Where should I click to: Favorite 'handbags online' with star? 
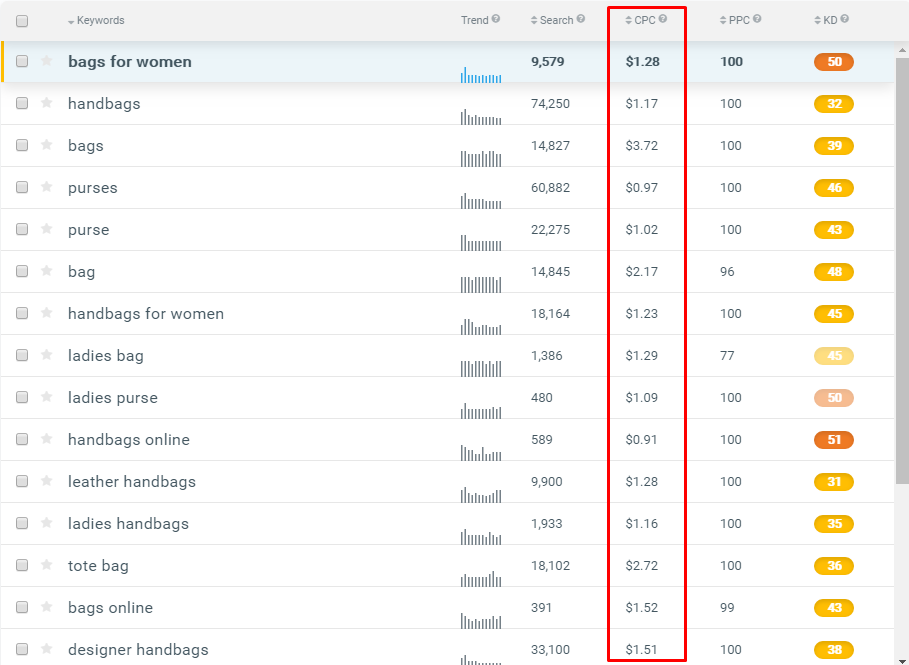click(x=47, y=439)
